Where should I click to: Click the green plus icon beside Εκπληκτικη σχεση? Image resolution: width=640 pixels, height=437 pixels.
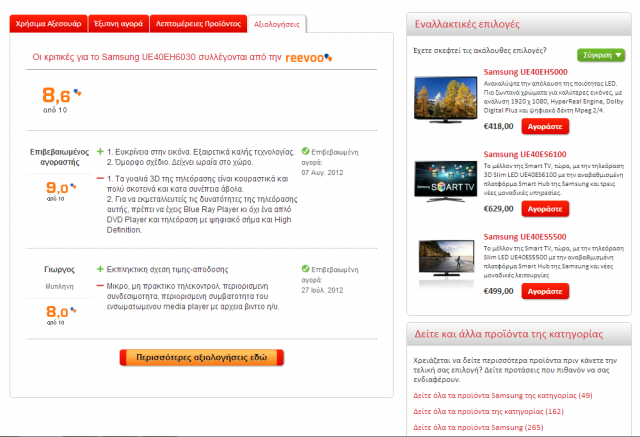click(100, 269)
